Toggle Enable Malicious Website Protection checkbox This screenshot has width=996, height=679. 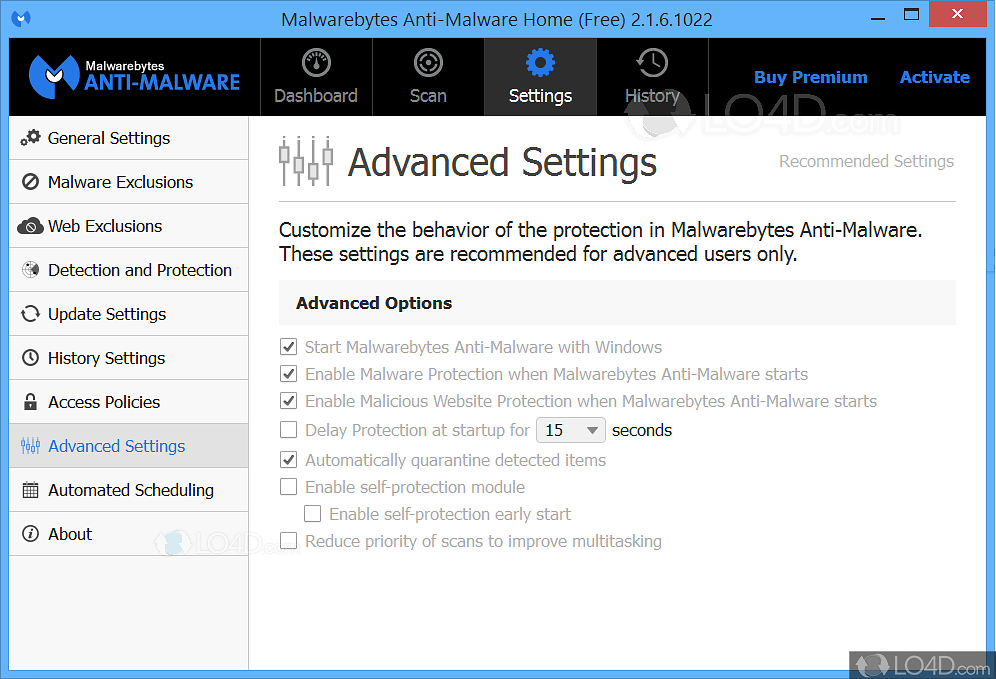(x=288, y=401)
